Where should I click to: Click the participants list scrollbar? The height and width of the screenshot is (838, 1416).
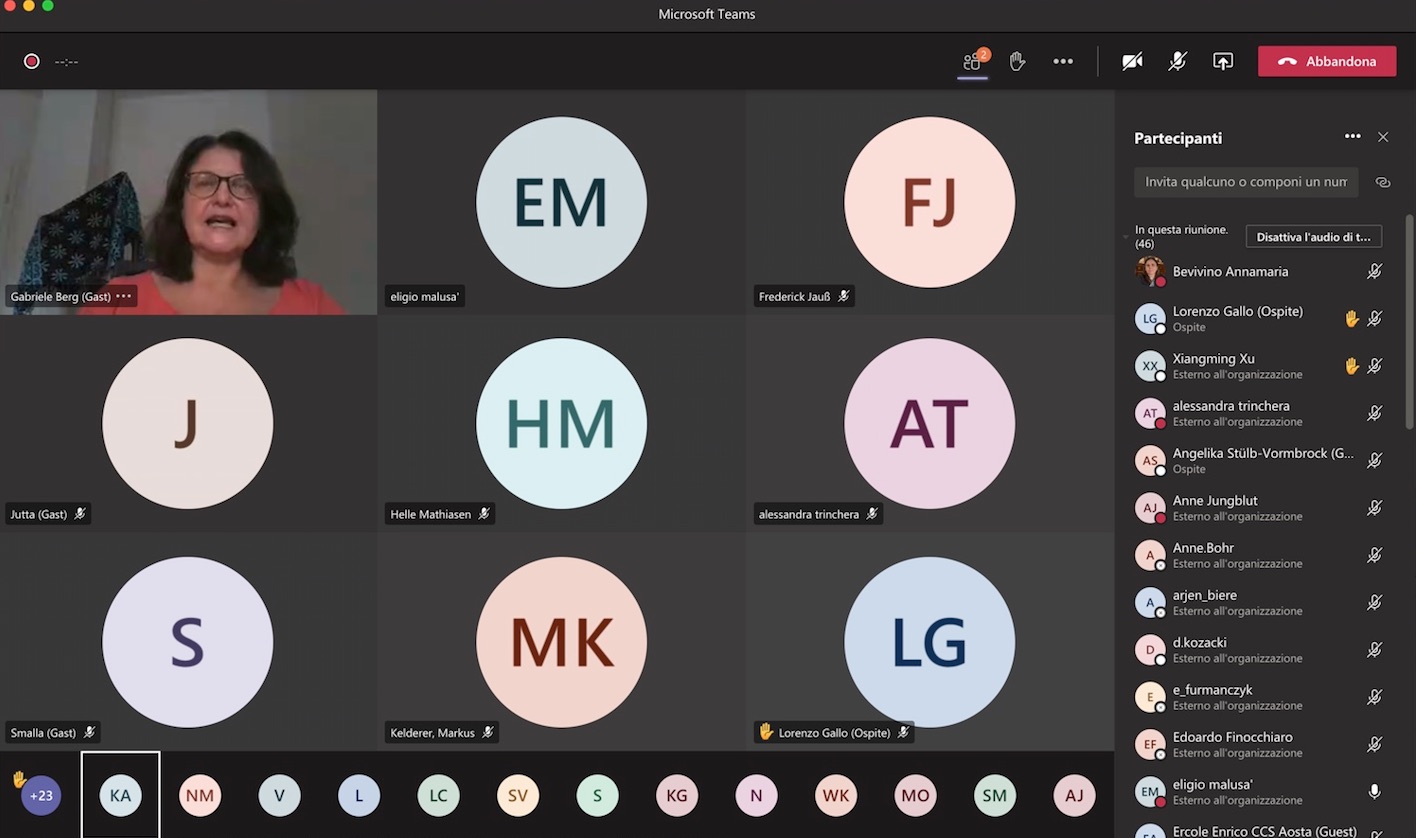(x=1410, y=322)
